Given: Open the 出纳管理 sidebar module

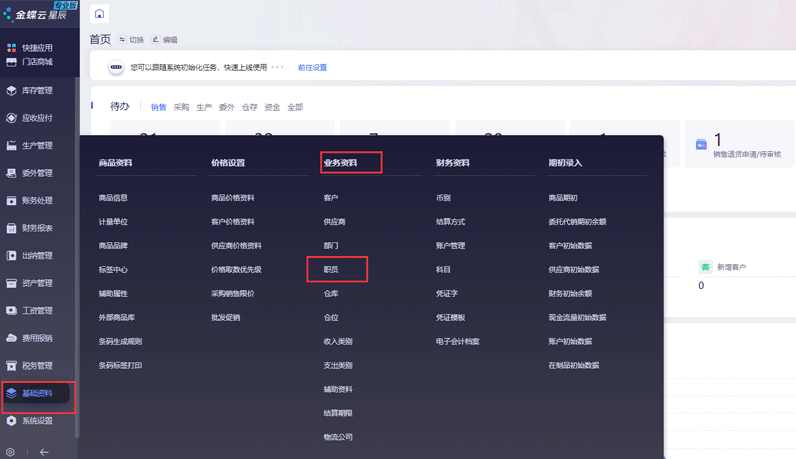Looking at the screenshot, I should [x=37, y=255].
